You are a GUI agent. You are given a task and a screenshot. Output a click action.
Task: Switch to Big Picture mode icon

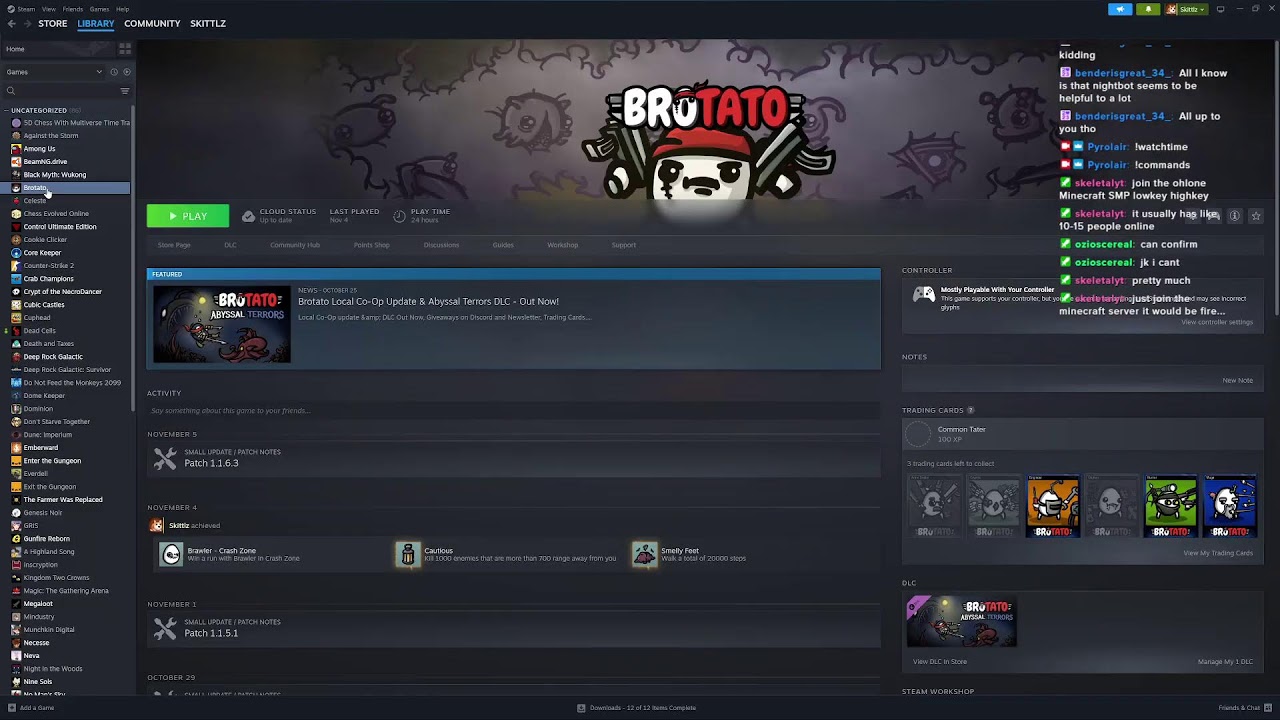1220,9
